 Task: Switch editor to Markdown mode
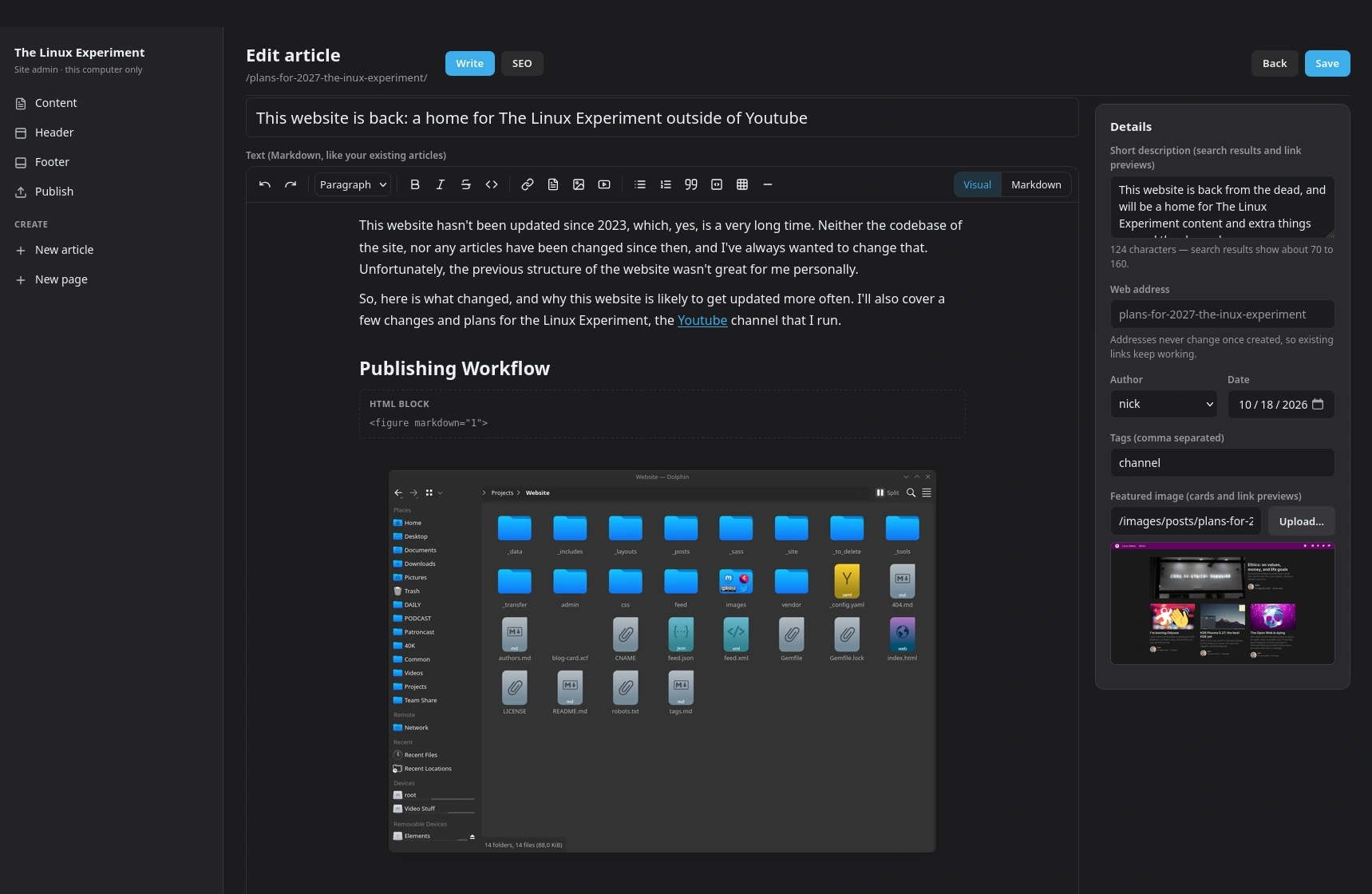pyautogui.click(x=1036, y=184)
